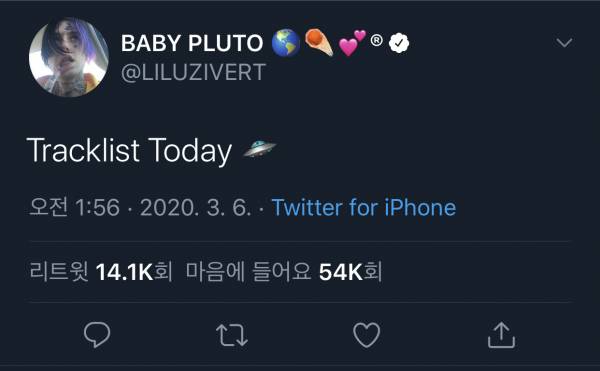Tap the share upload icon

(x=501, y=335)
